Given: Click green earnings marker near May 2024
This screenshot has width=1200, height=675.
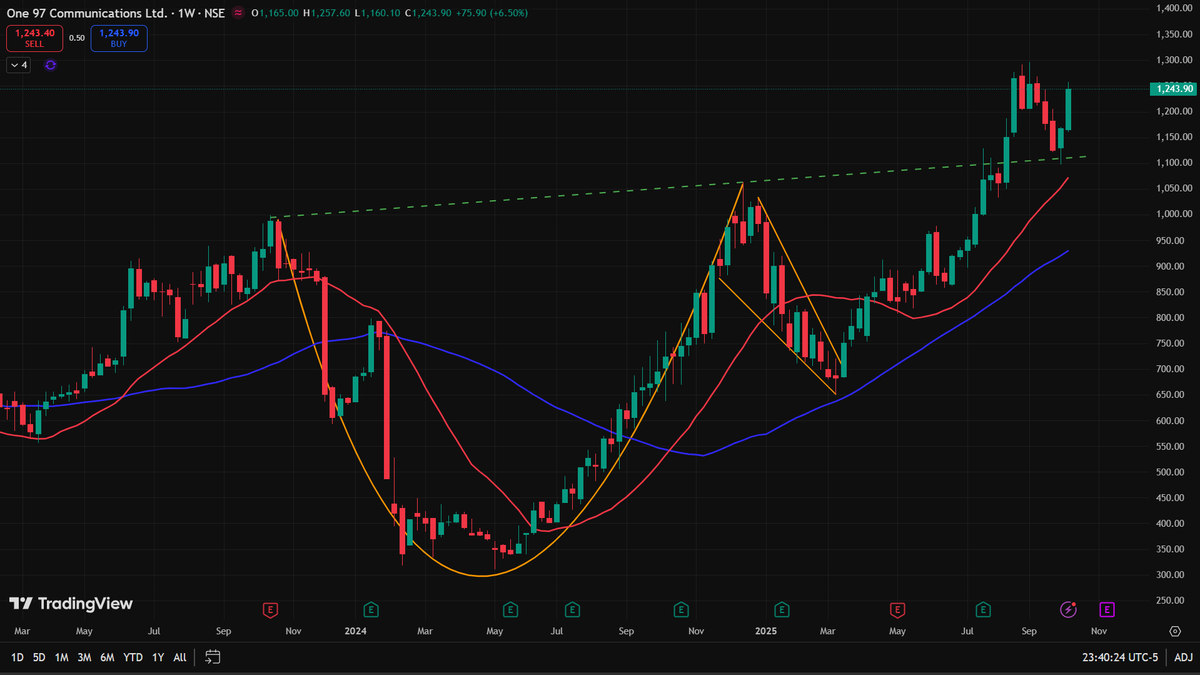Looking at the screenshot, I should (x=510, y=609).
